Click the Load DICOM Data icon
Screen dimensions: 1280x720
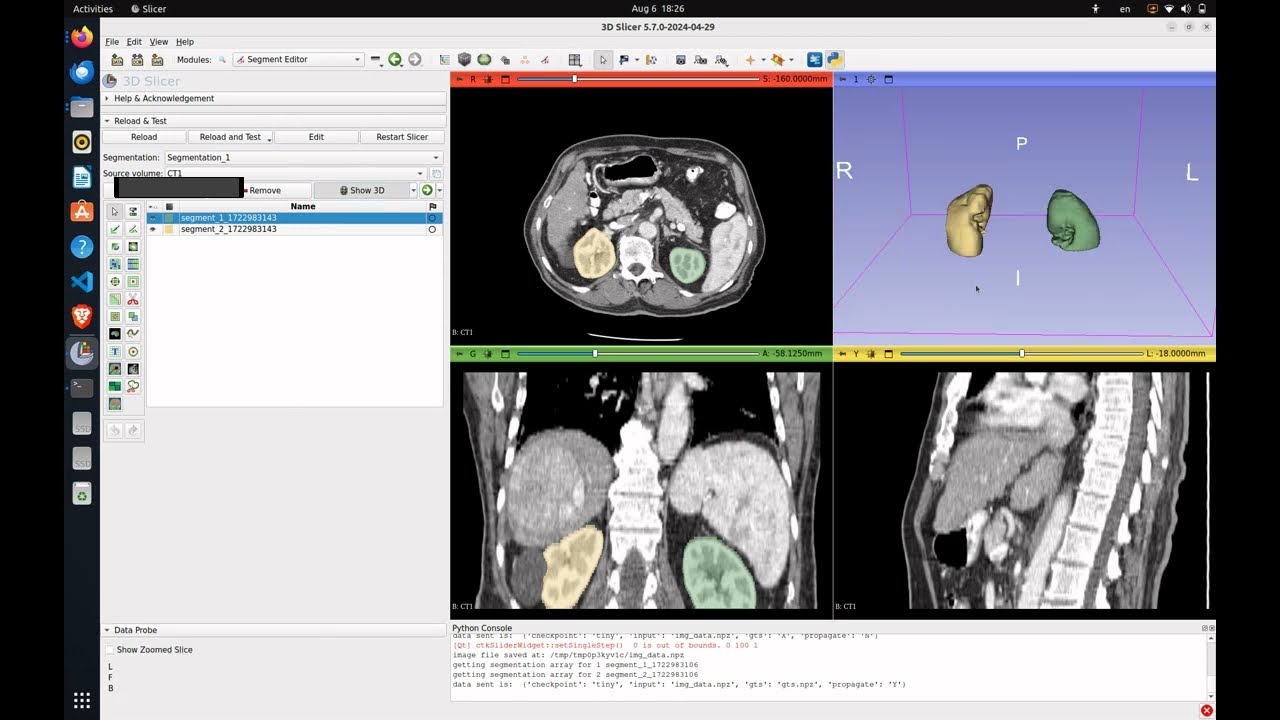[x=137, y=60]
